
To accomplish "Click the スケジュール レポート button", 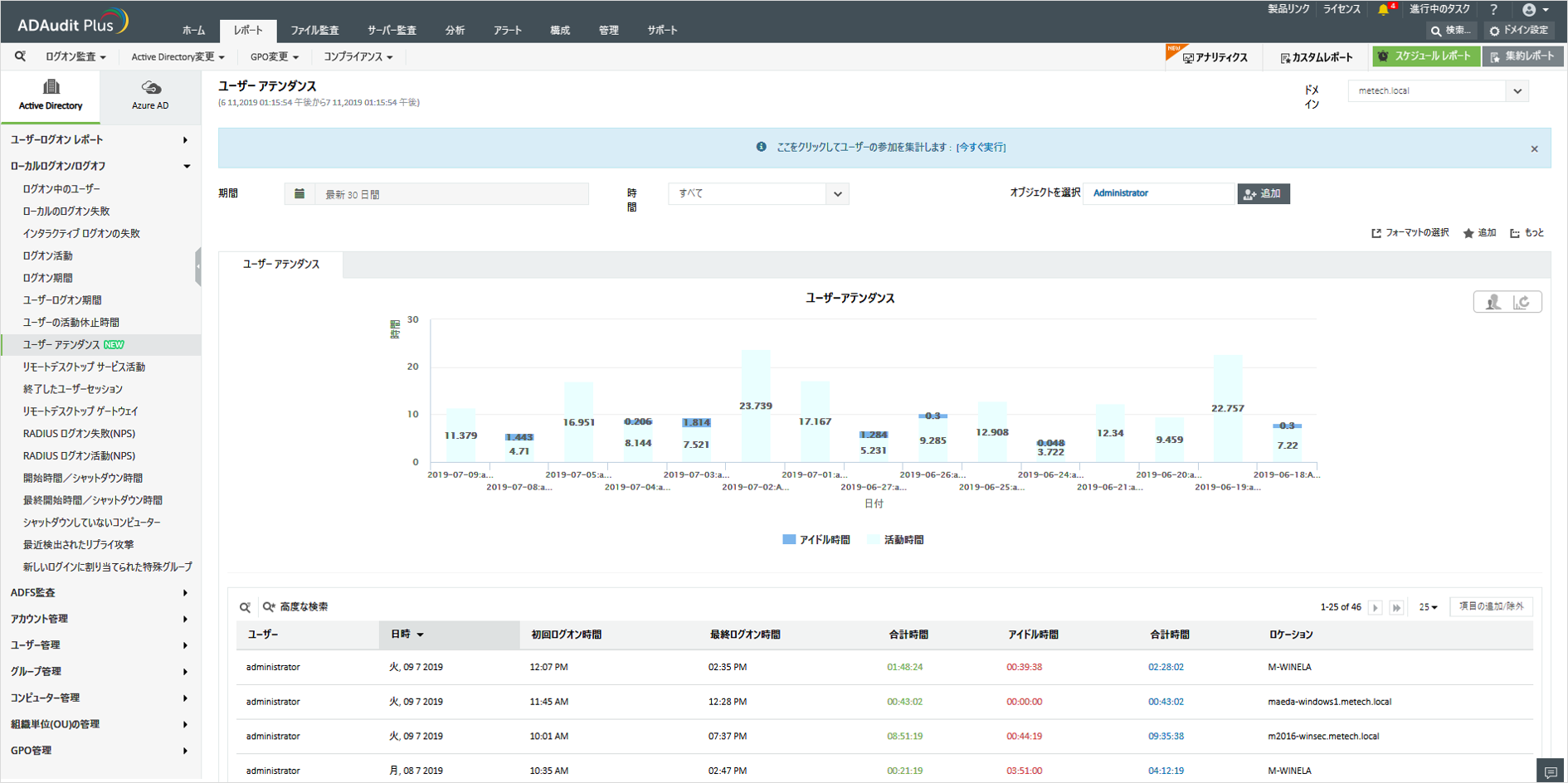I will tap(1425, 56).
